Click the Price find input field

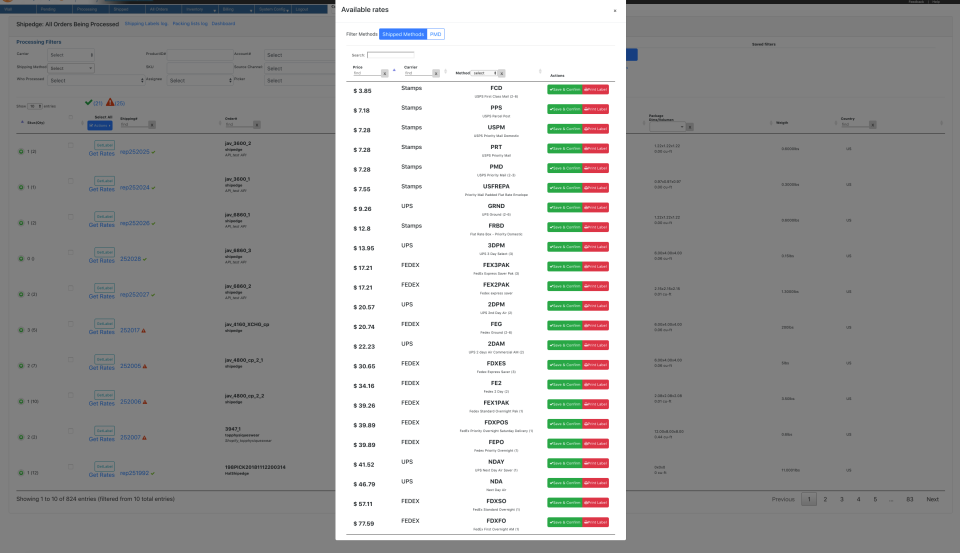point(367,73)
